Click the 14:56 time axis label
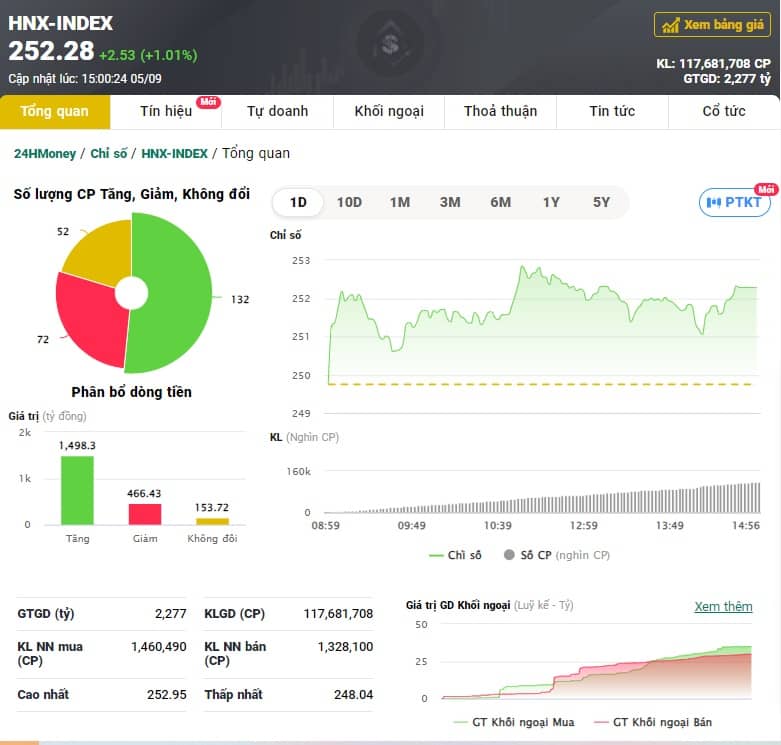781x745 pixels. [746, 525]
